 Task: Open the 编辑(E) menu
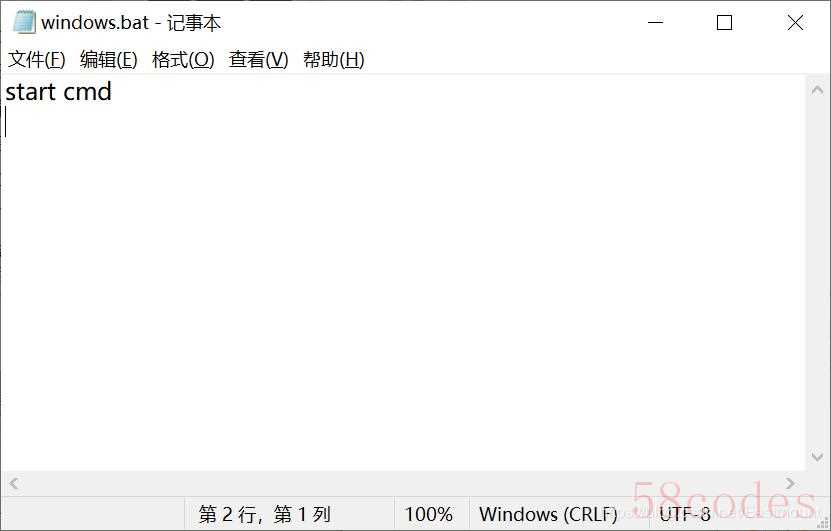[109, 59]
